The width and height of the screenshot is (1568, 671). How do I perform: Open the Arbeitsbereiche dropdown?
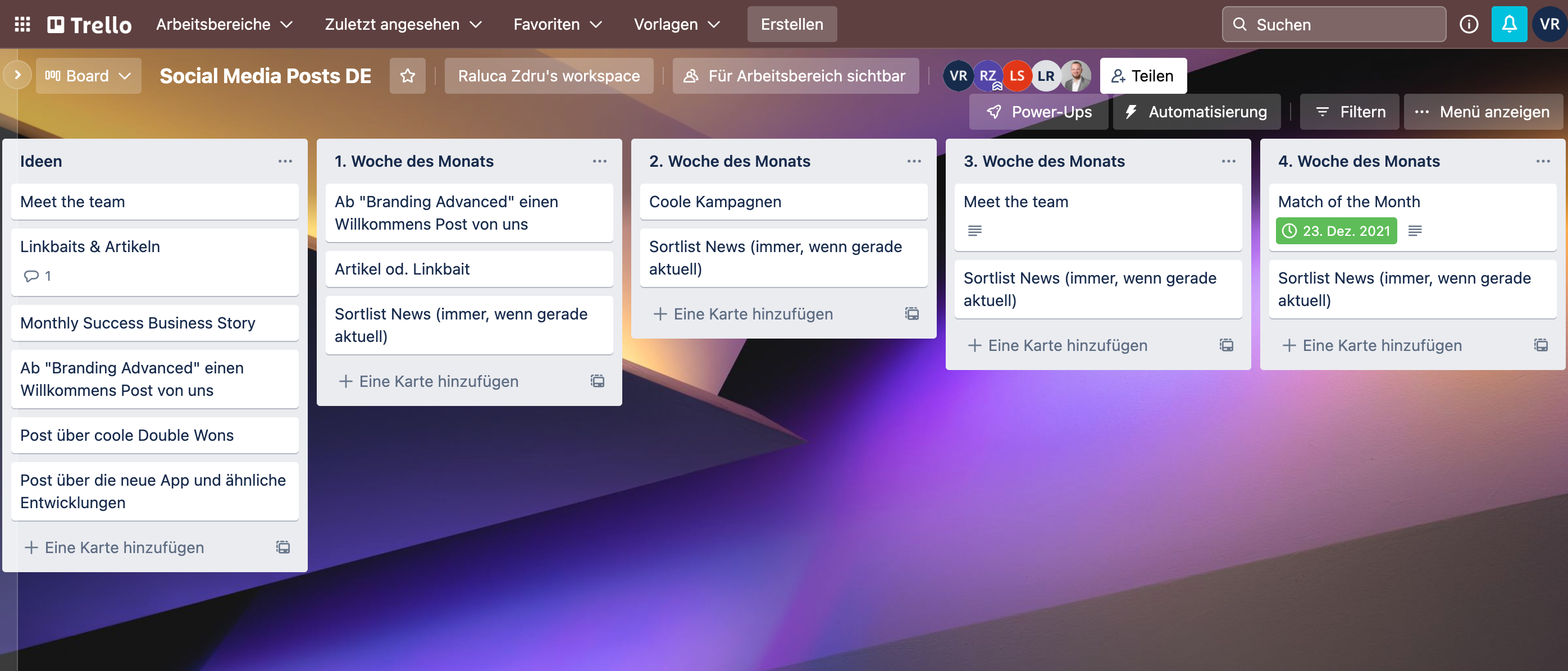click(x=224, y=24)
